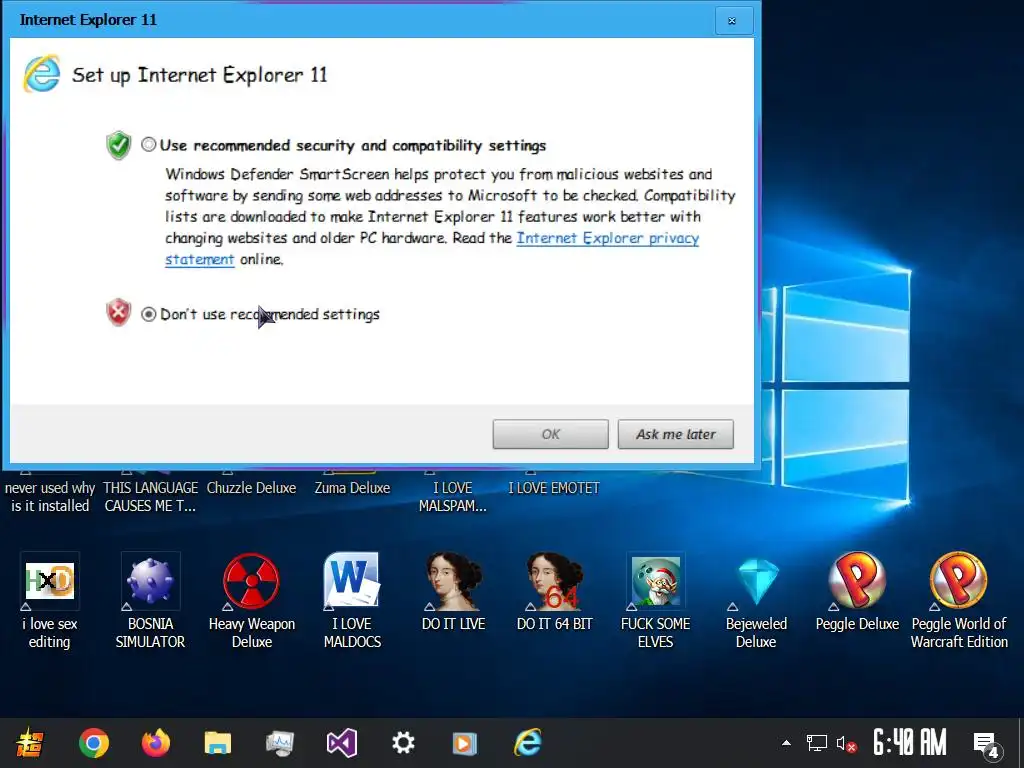The width and height of the screenshot is (1024, 768).
Task: Select 'THIS LANGUAGE CAUSES ME T...' desktop label
Action: [x=150, y=497]
